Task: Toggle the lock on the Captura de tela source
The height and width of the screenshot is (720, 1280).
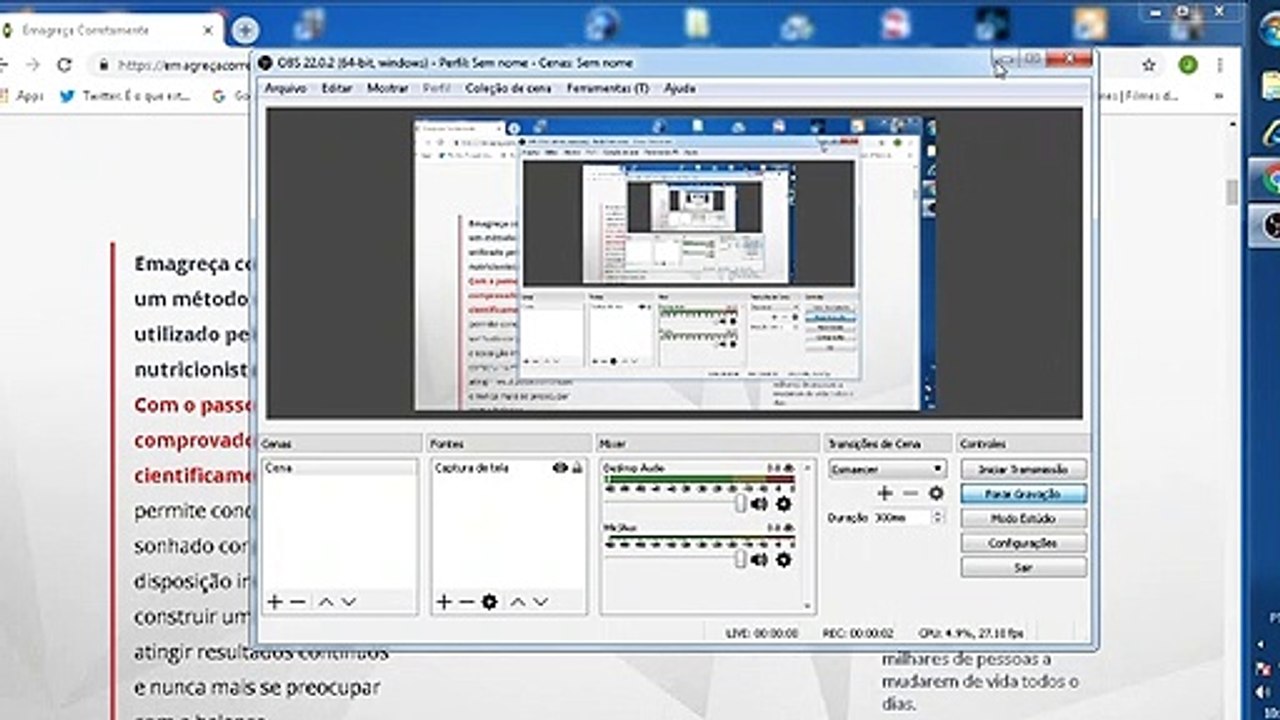Action: pyautogui.click(x=577, y=467)
